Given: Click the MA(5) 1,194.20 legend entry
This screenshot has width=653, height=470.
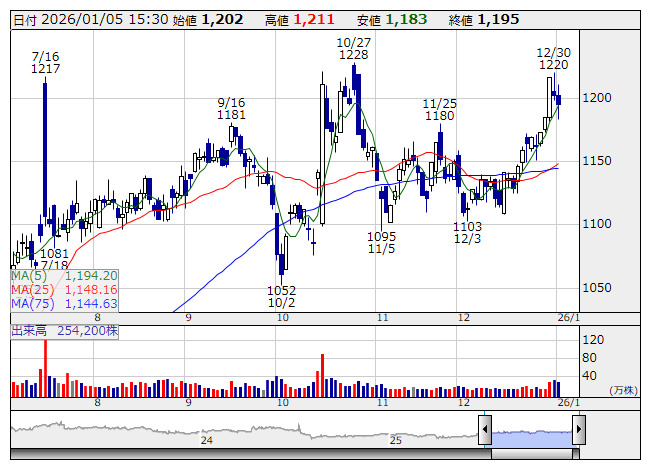Looking at the screenshot, I should pos(64,276).
